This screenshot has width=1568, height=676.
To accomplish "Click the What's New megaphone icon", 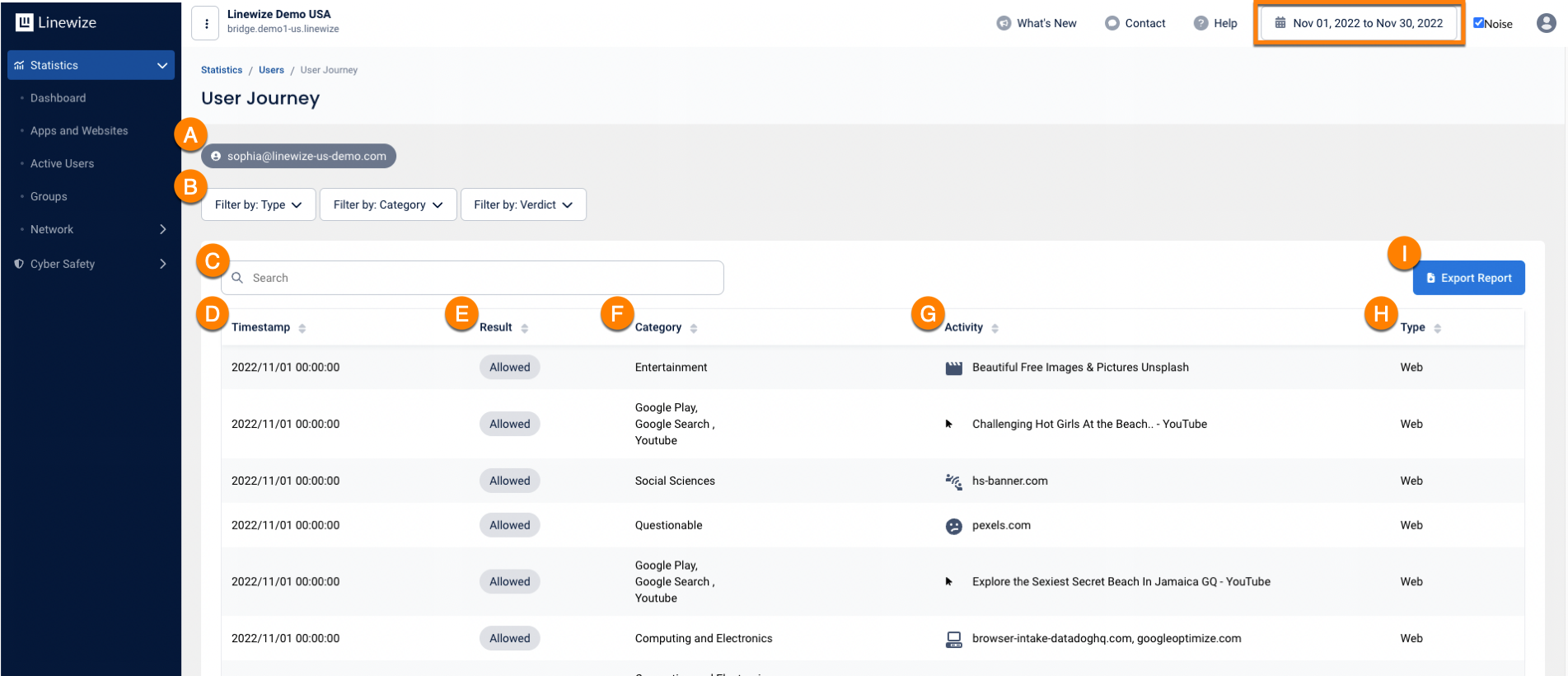I will [1004, 23].
